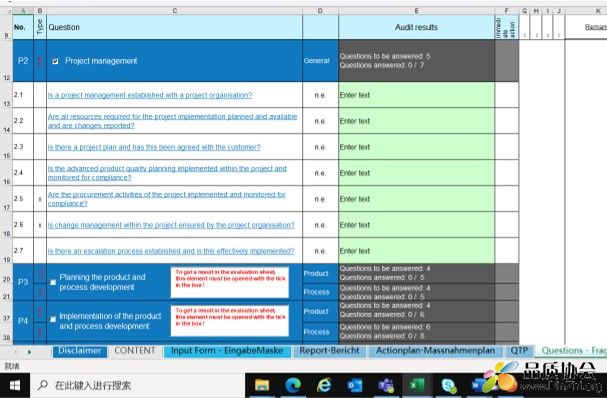Image resolution: width=607 pixels, height=398 pixels.
Task: Open the Report-Bericht sheet tab
Action: click(329, 351)
